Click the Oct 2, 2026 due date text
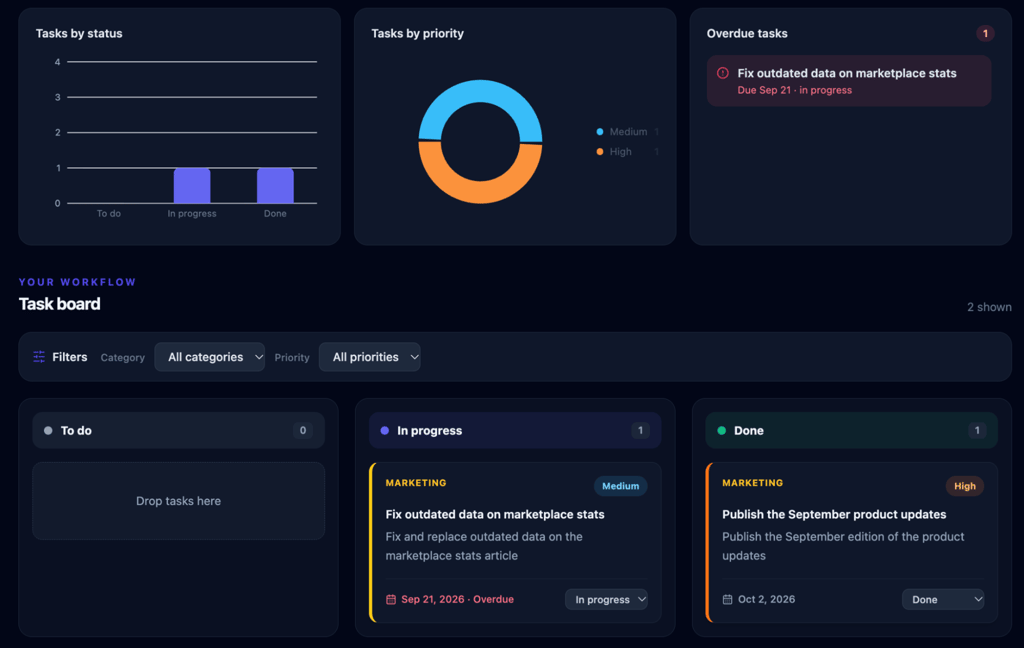The image size is (1024, 648). tap(766, 599)
